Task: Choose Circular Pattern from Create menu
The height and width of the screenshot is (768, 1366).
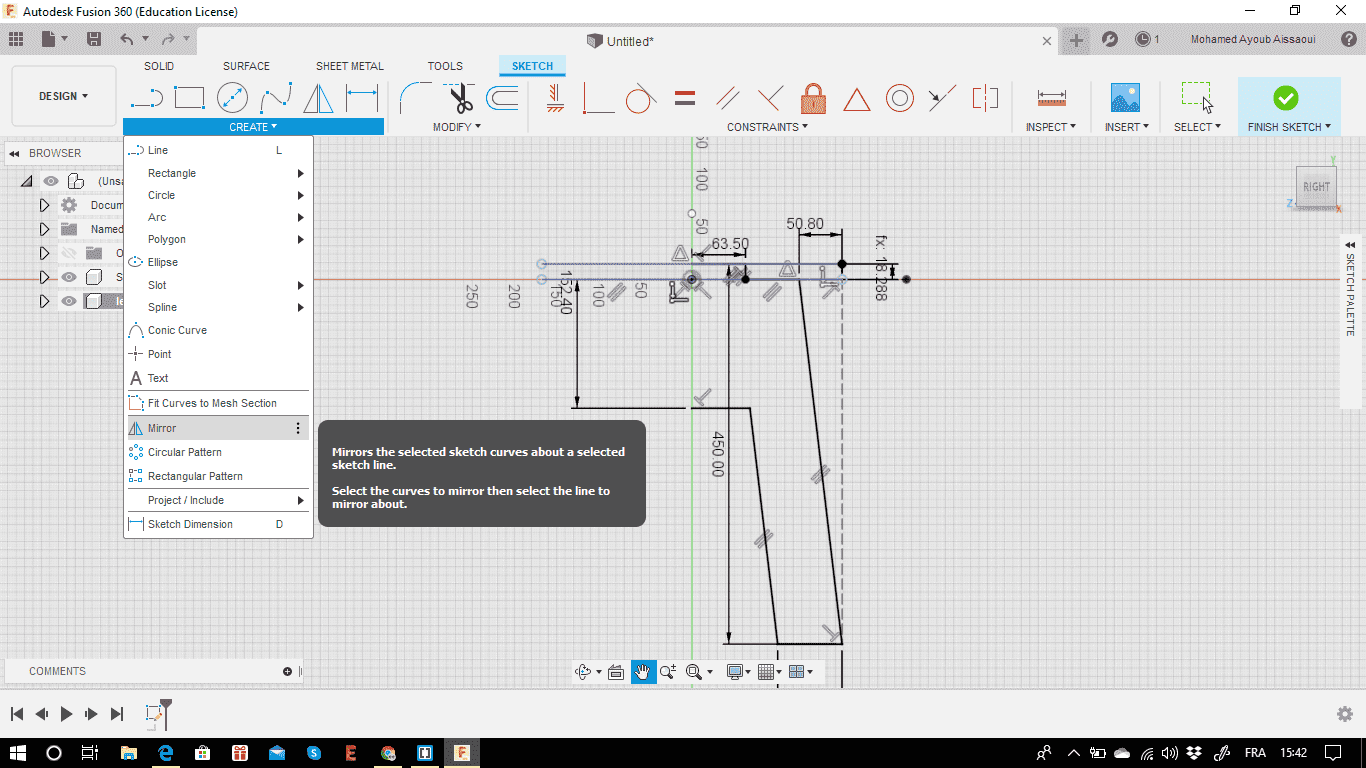Action: click(x=185, y=452)
